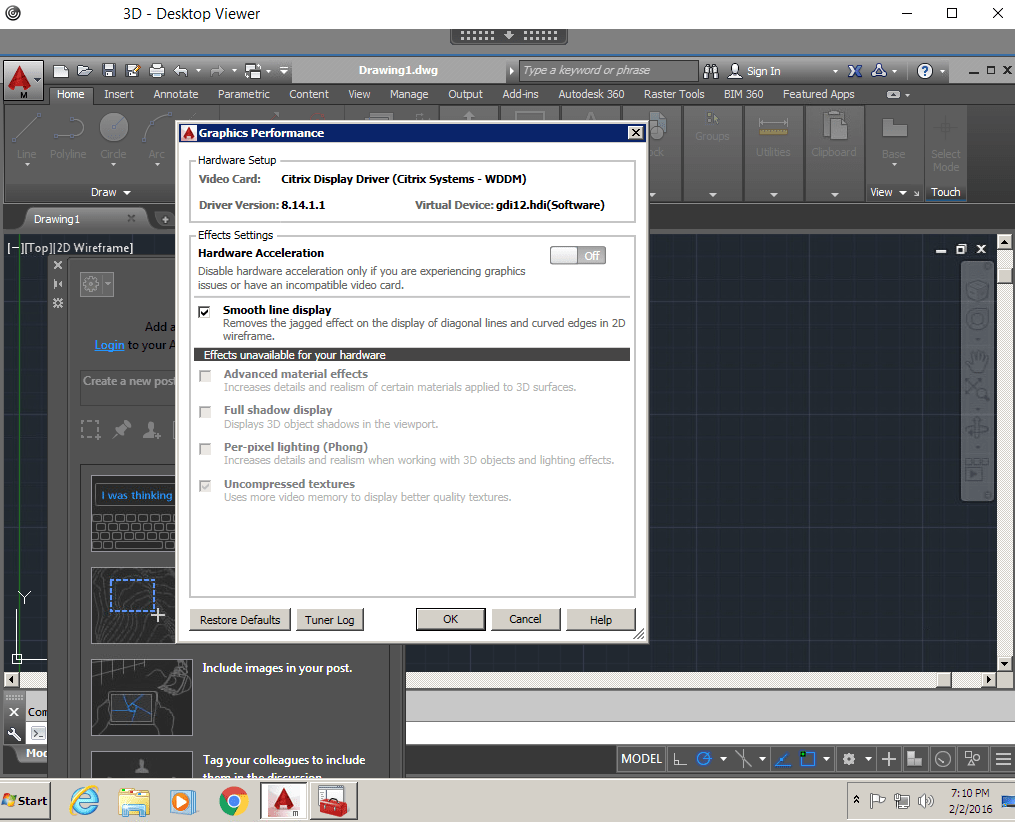Image resolution: width=1015 pixels, height=822 pixels.
Task: Click the pin location icon in design feed
Action: 122,429
